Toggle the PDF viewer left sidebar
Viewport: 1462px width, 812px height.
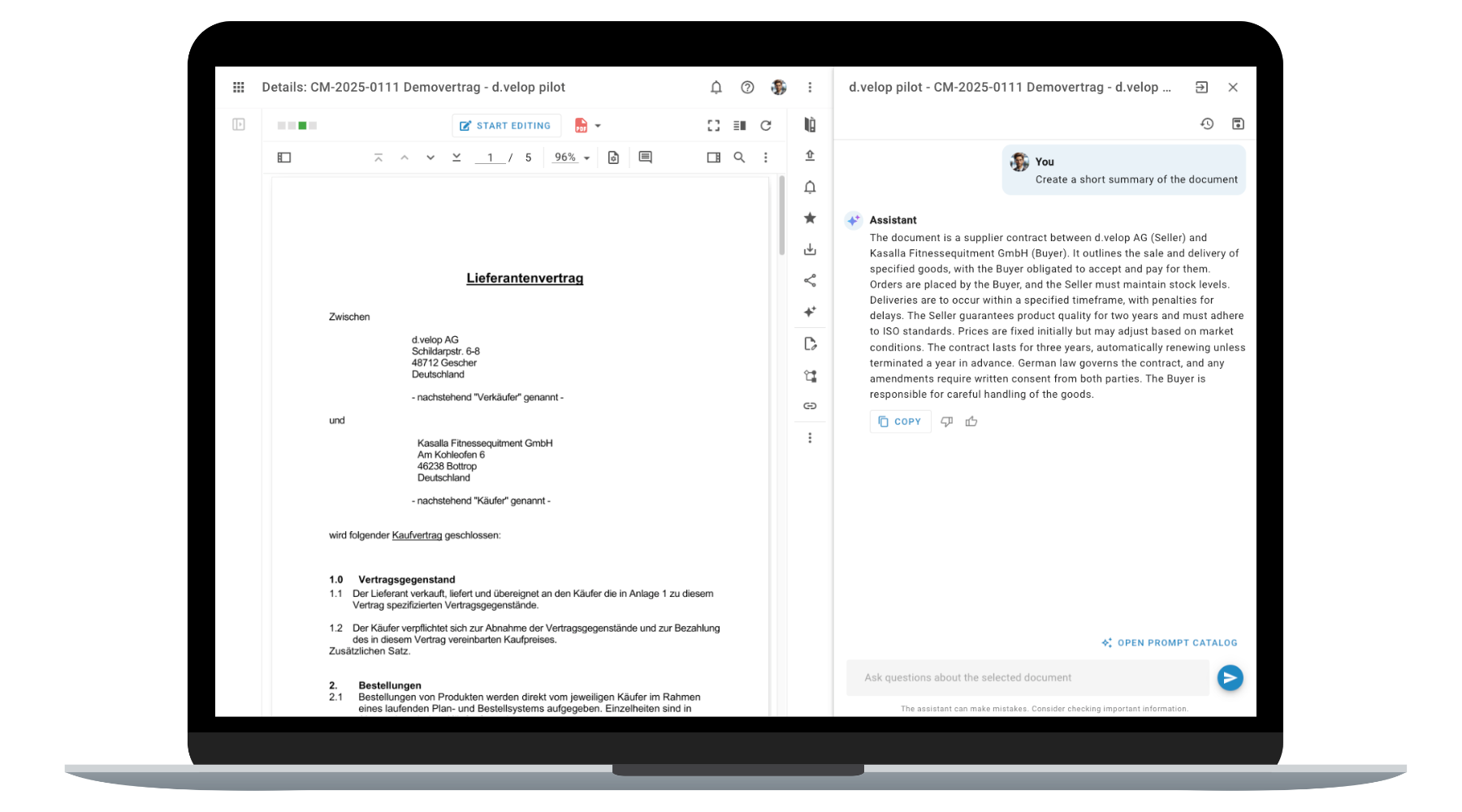(284, 158)
